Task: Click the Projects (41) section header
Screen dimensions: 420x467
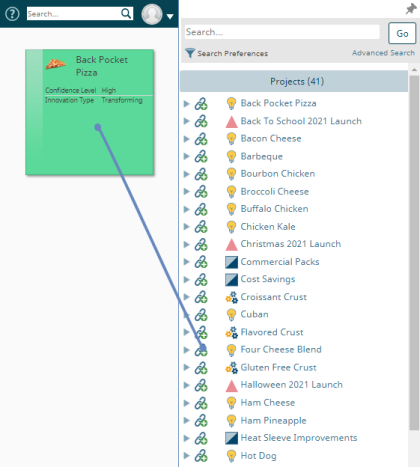Action: (x=294, y=81)
